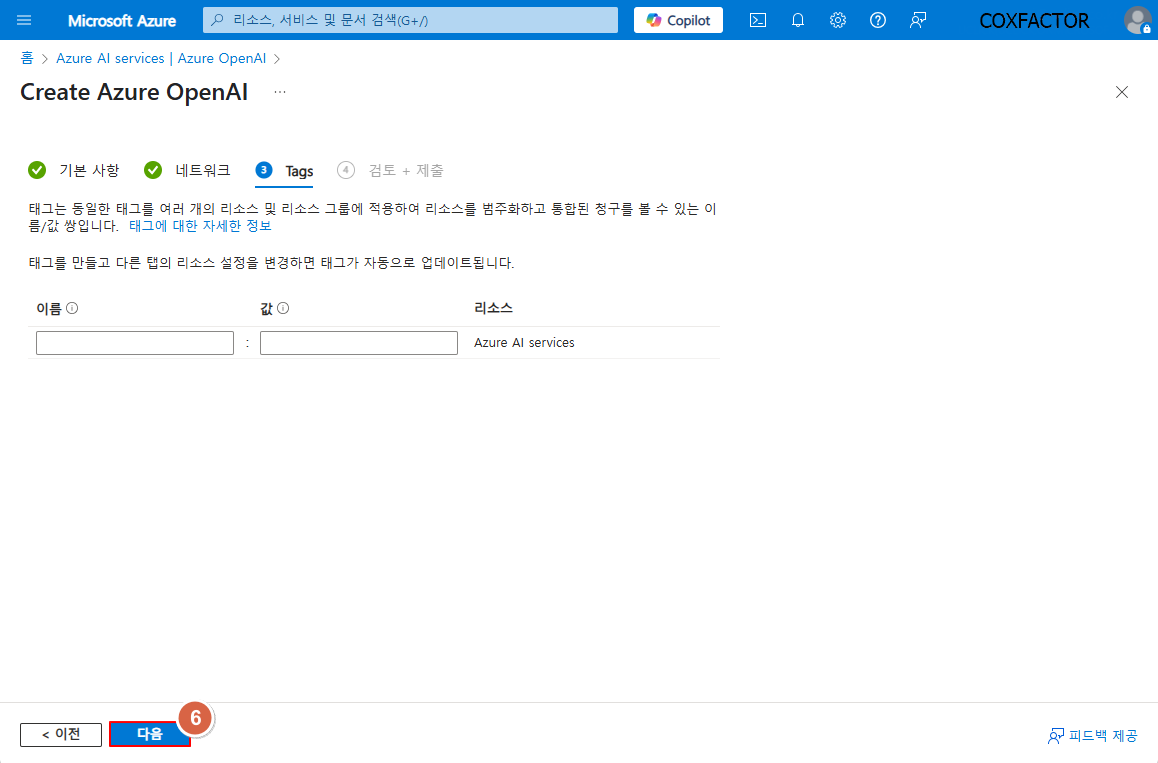Viewport: 1158px width, 763px height.
Task: Go back with 이전 button
Action: tap(61, 734)
